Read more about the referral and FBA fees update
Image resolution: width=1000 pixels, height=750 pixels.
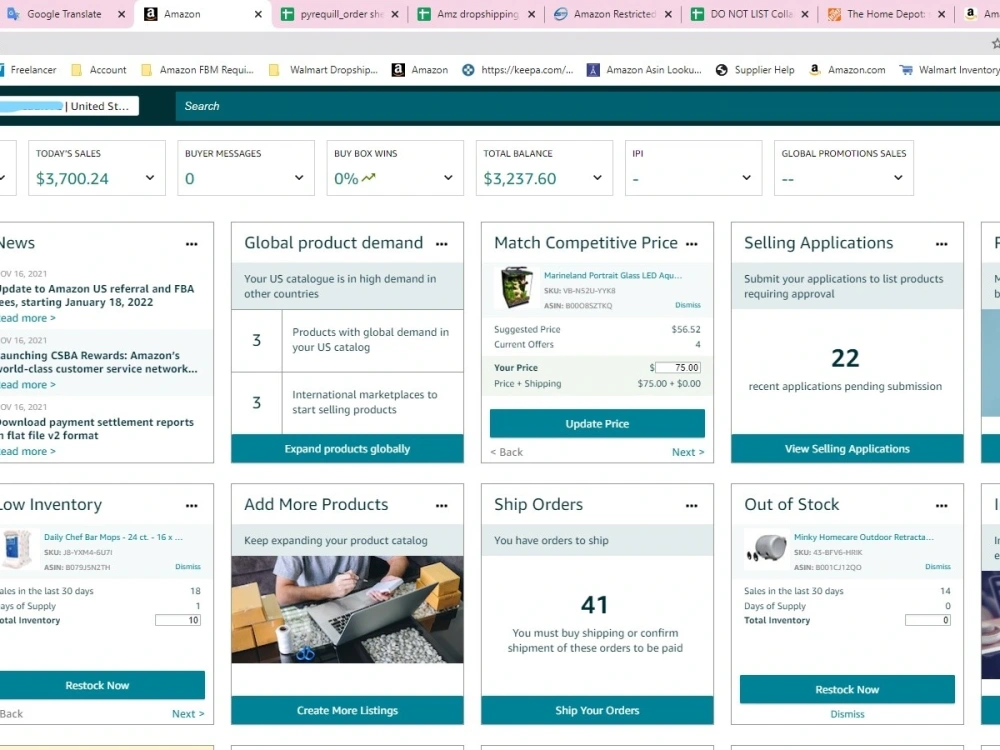[27, 318]
